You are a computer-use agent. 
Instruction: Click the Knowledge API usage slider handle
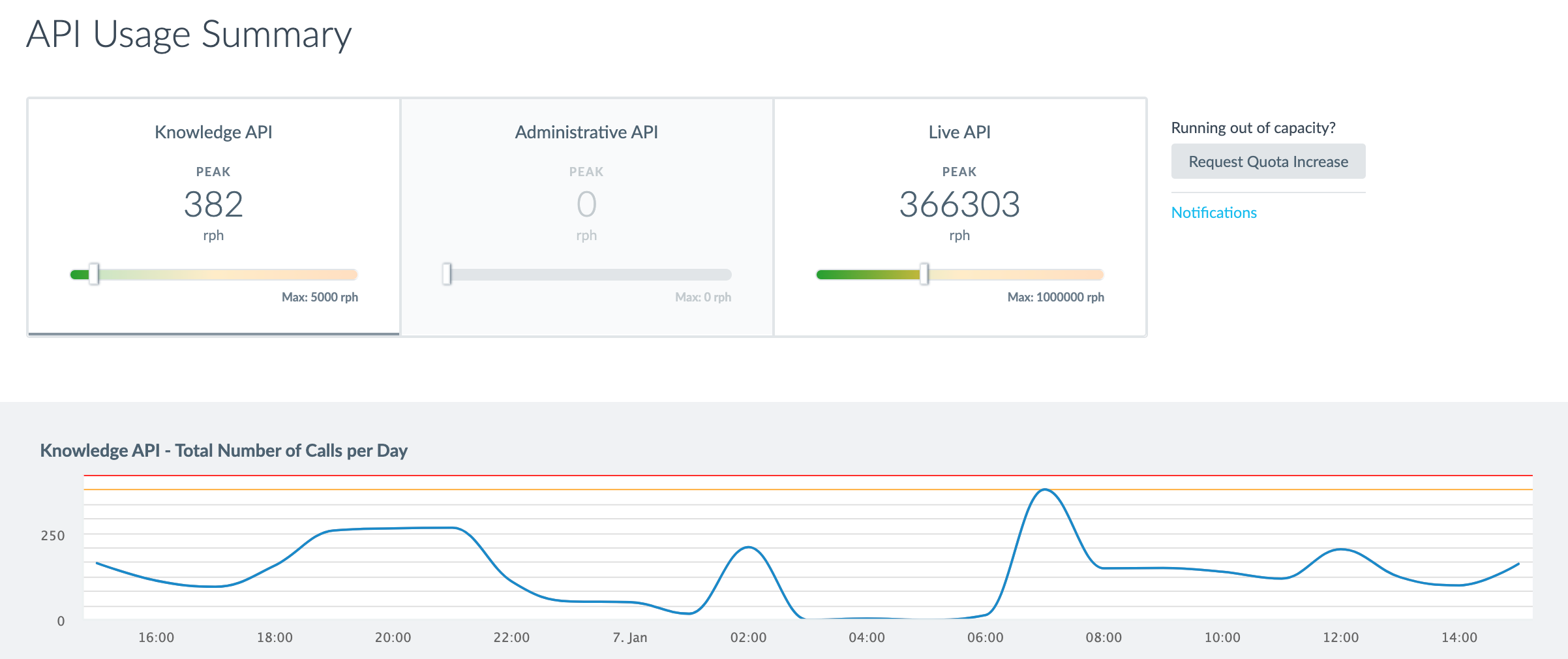click(x=94, y=274)
